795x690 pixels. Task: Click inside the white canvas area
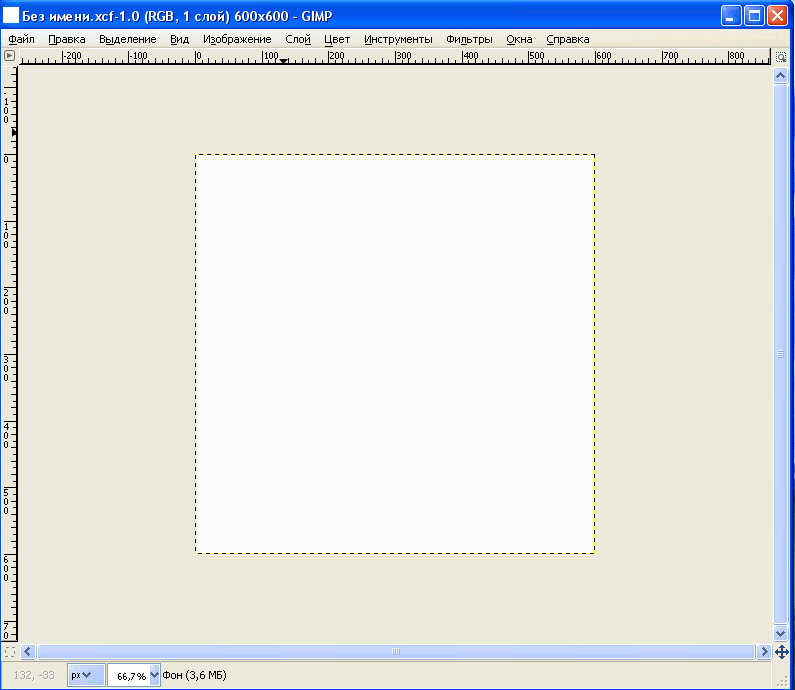[395, 354]
